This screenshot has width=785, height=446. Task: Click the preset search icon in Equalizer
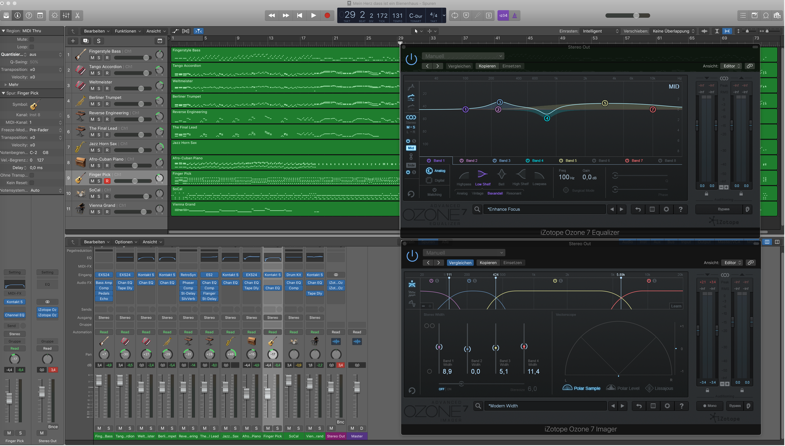click(477, 209)
